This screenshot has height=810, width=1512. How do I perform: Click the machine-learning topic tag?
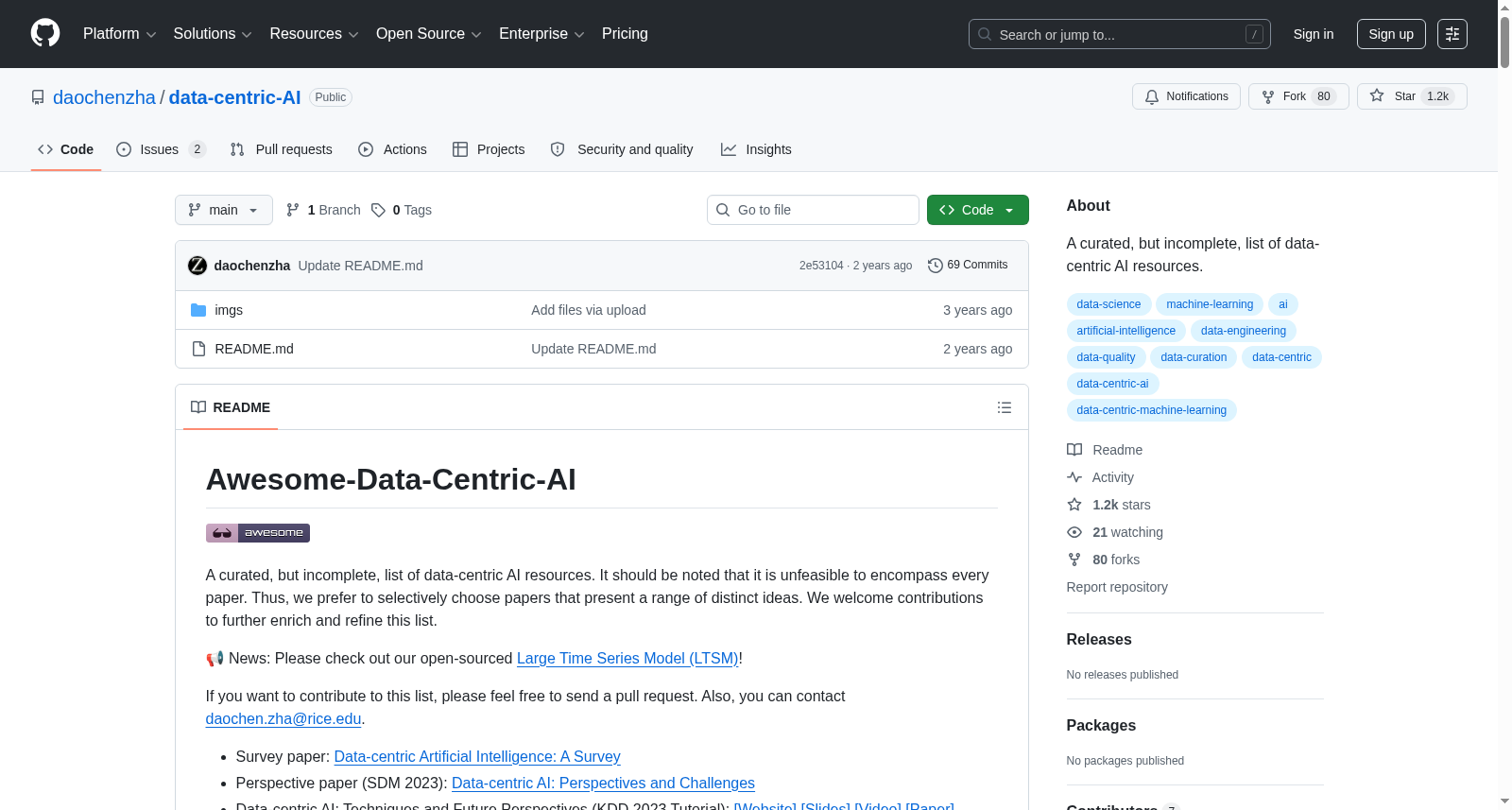pos(1210,304)
